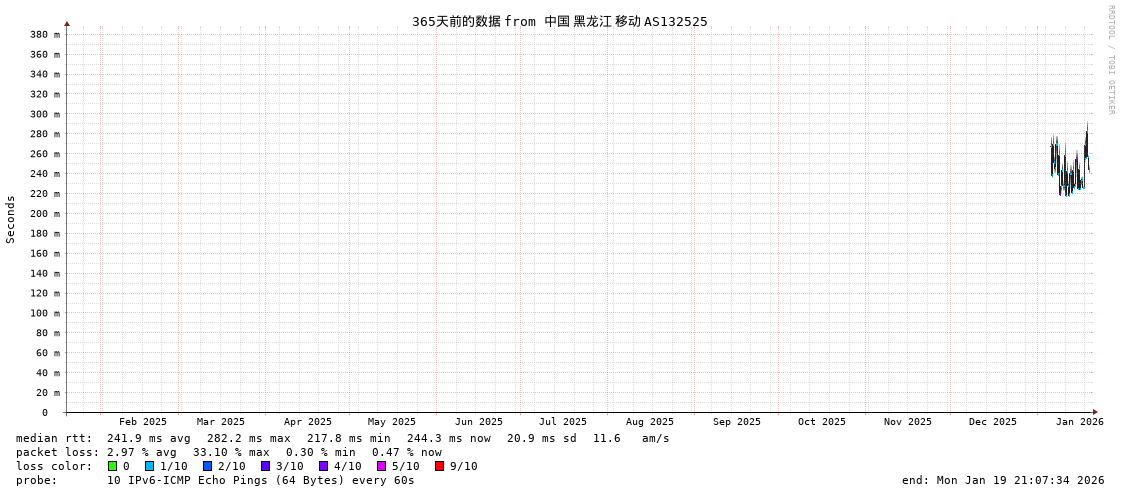The height and width of the screenshot is (494, 1121).
Task: Click the magenta 5/10 loss color swatch
Action: (x=381, y=466)
